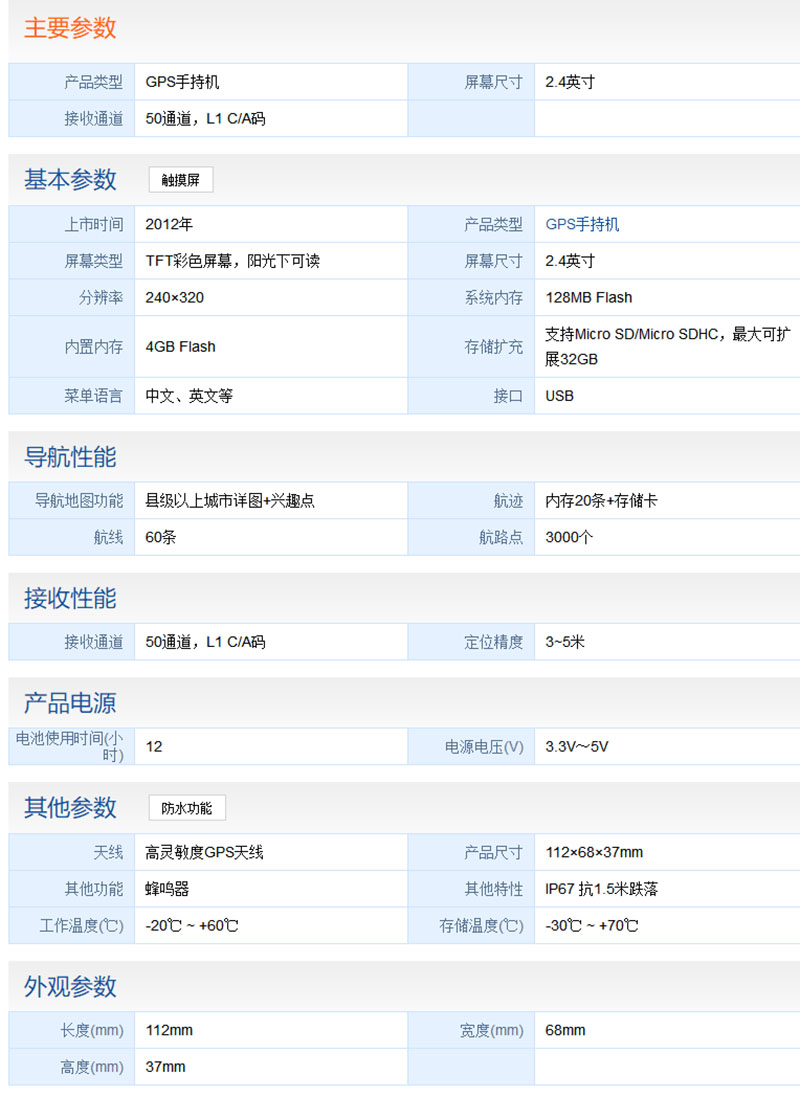800x1097 pixels.
Task: Click the 基本参数 section heading
Action: 70,180
